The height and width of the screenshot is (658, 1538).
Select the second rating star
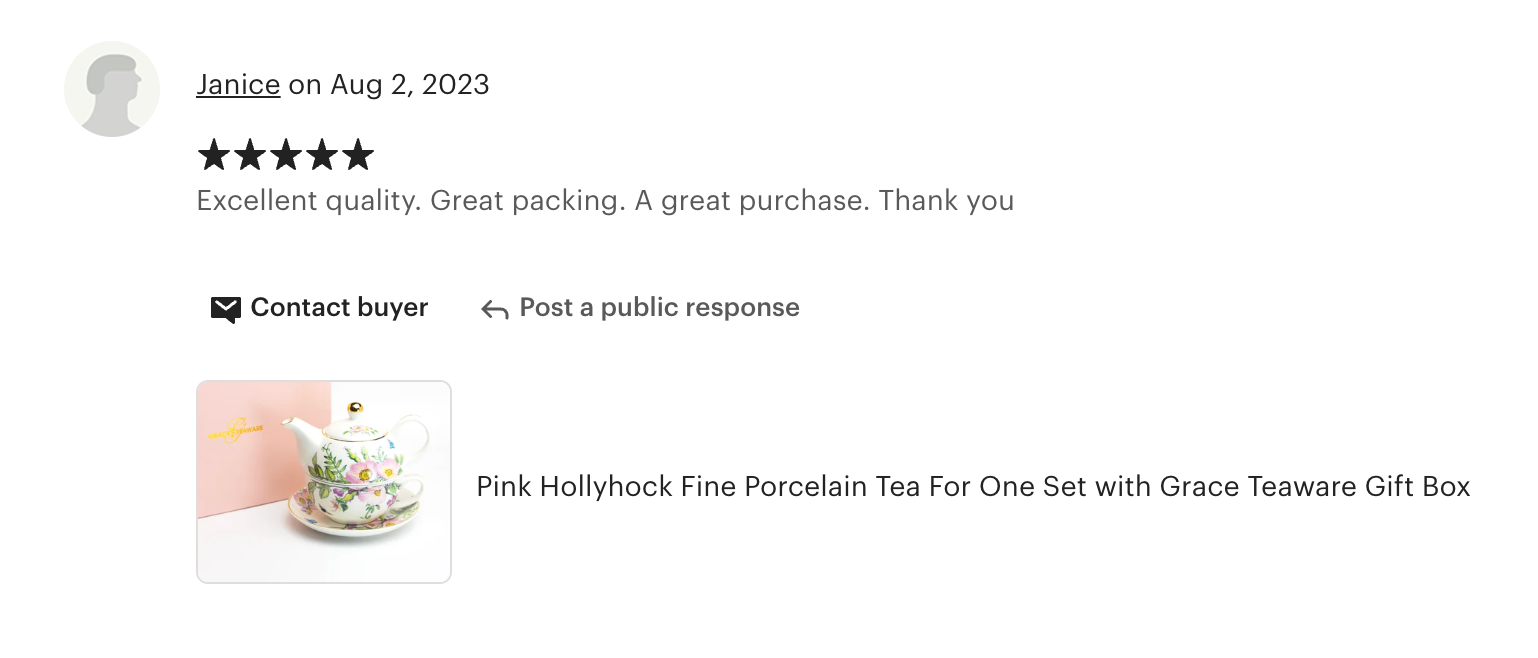pos(250,156)
